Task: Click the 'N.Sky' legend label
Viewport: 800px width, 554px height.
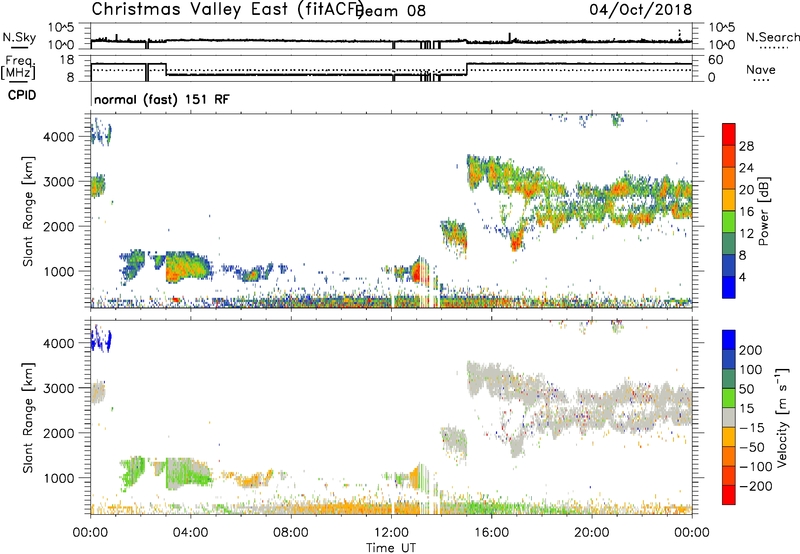Action: point(19,37)
